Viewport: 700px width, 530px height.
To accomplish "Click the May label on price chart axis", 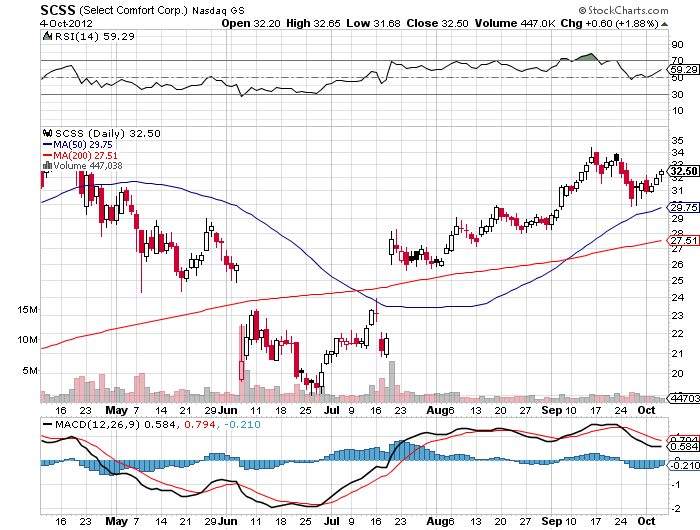I will click(117, 410).
